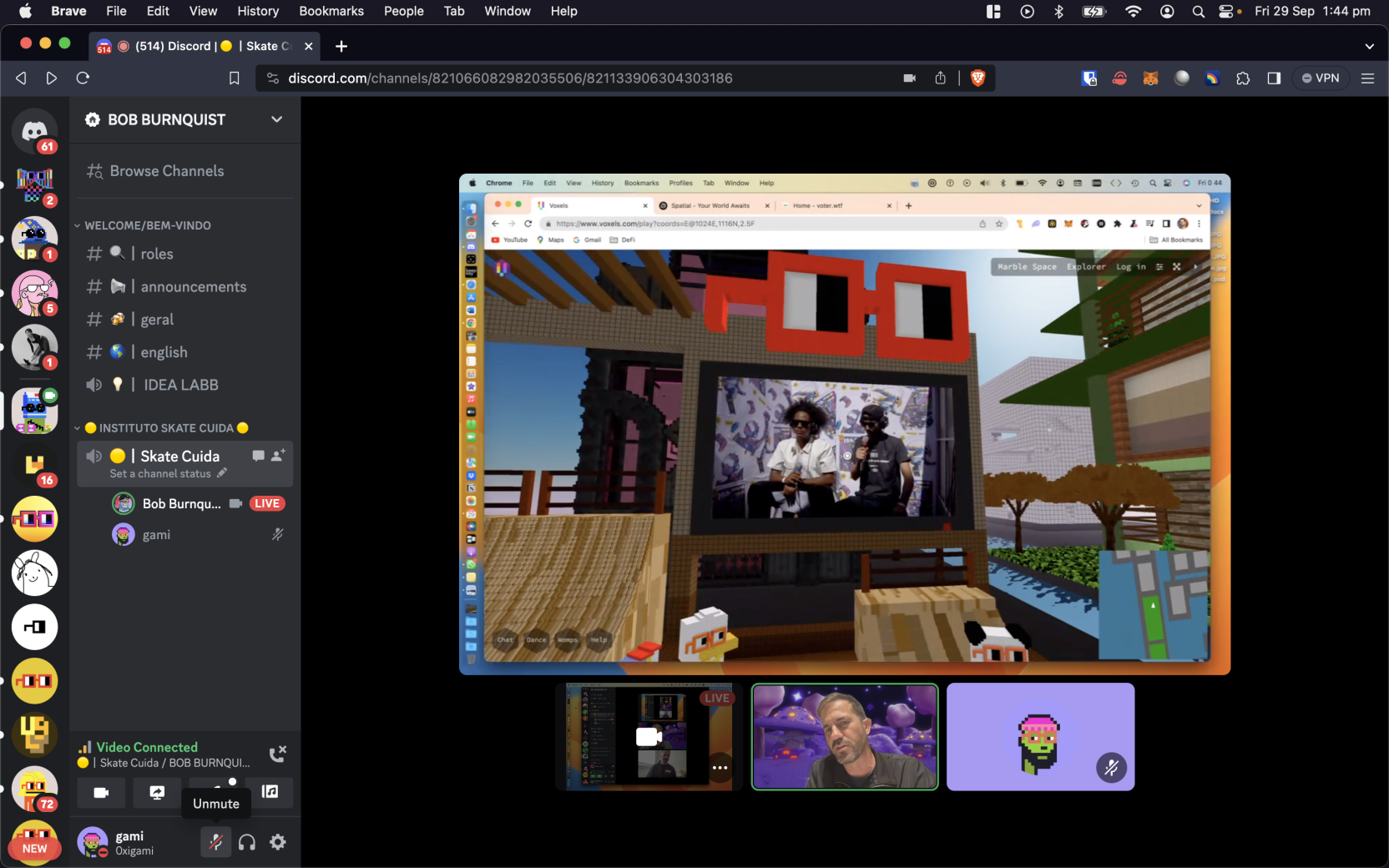
Task: Click the Brave Shields lion icon
Action: point(977,78)
